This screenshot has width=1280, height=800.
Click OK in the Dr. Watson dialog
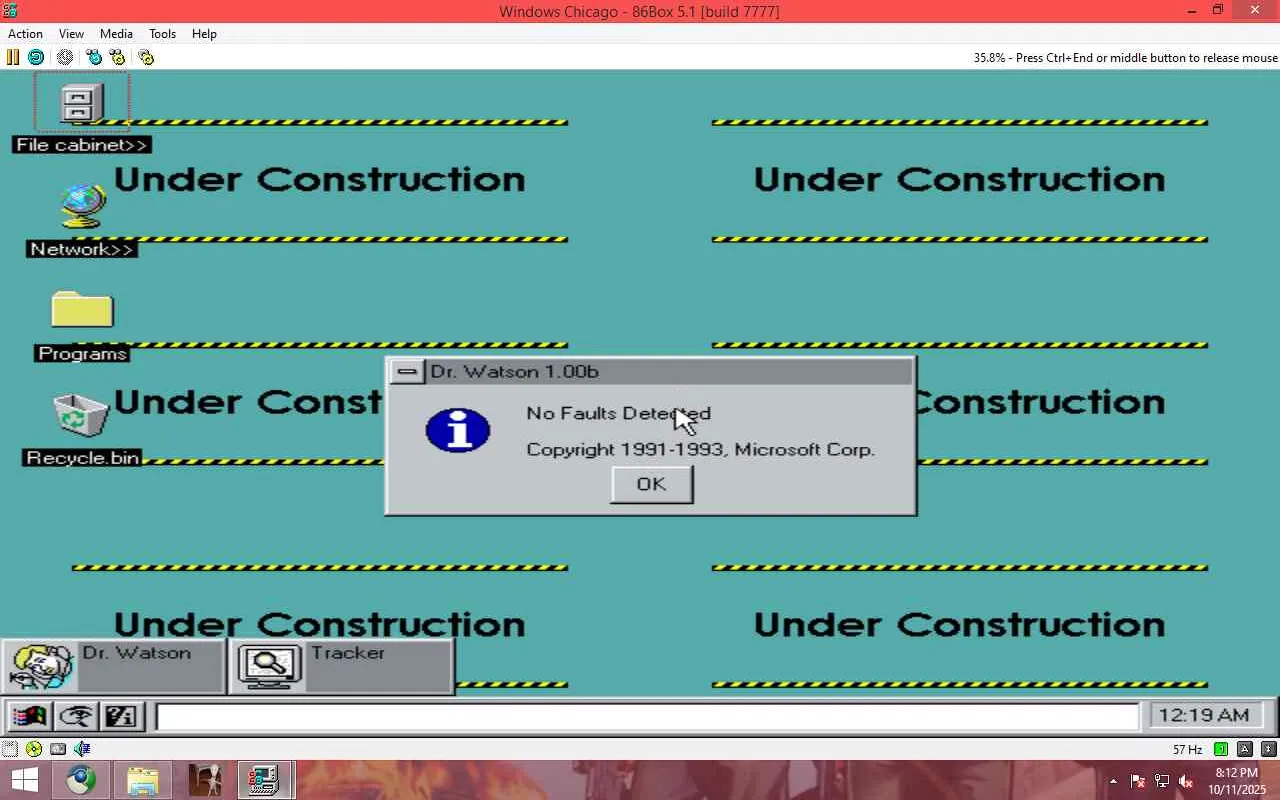651,484
